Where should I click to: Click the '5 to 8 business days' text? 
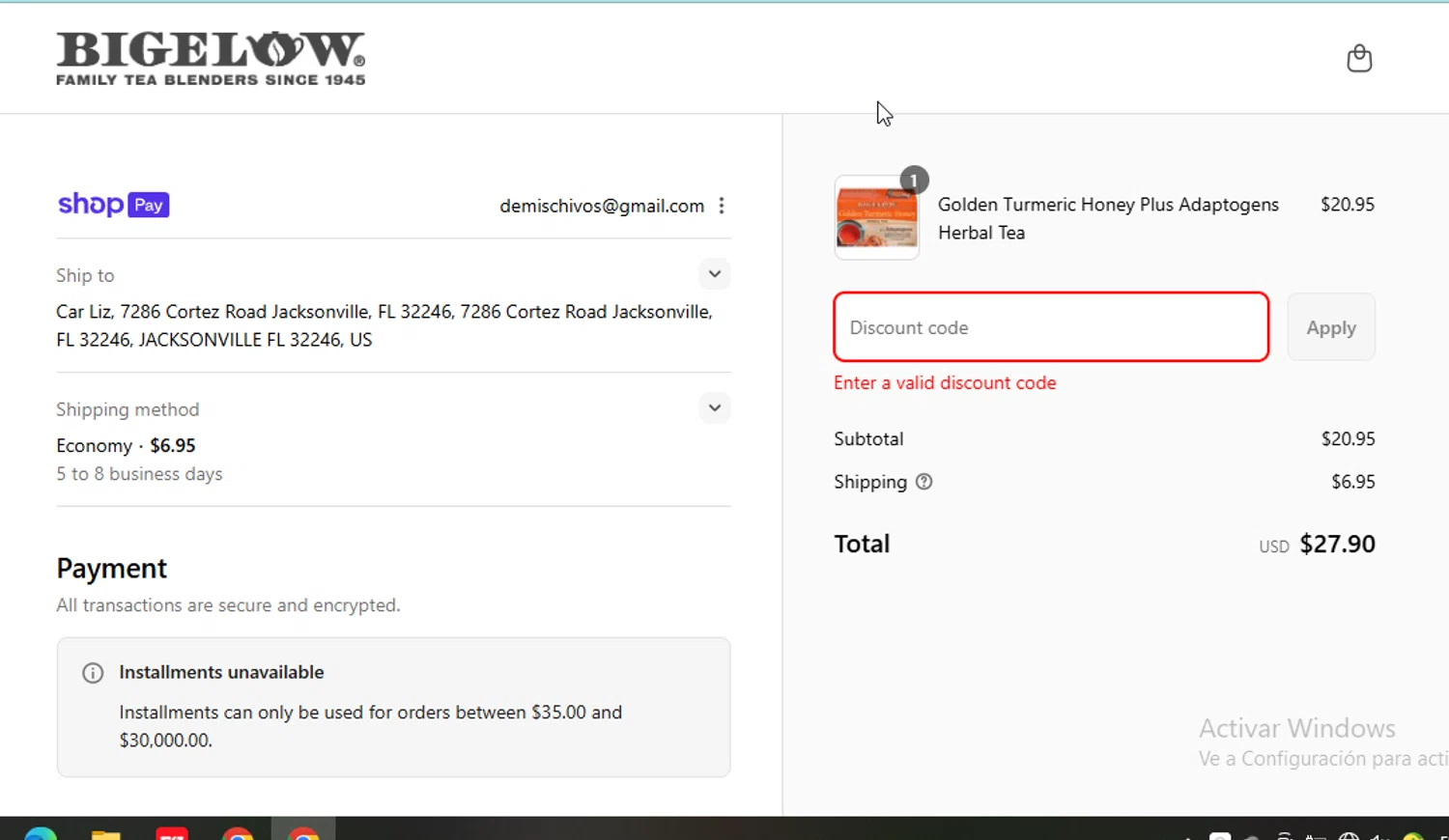pos(139,474)
